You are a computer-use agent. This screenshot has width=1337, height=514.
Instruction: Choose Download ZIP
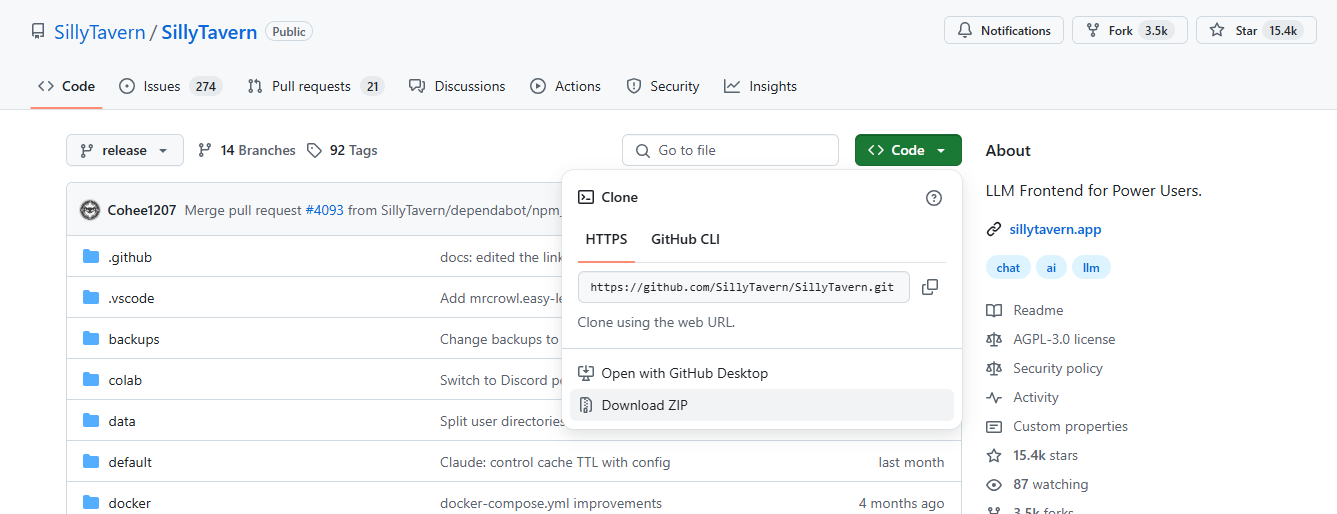762,405
